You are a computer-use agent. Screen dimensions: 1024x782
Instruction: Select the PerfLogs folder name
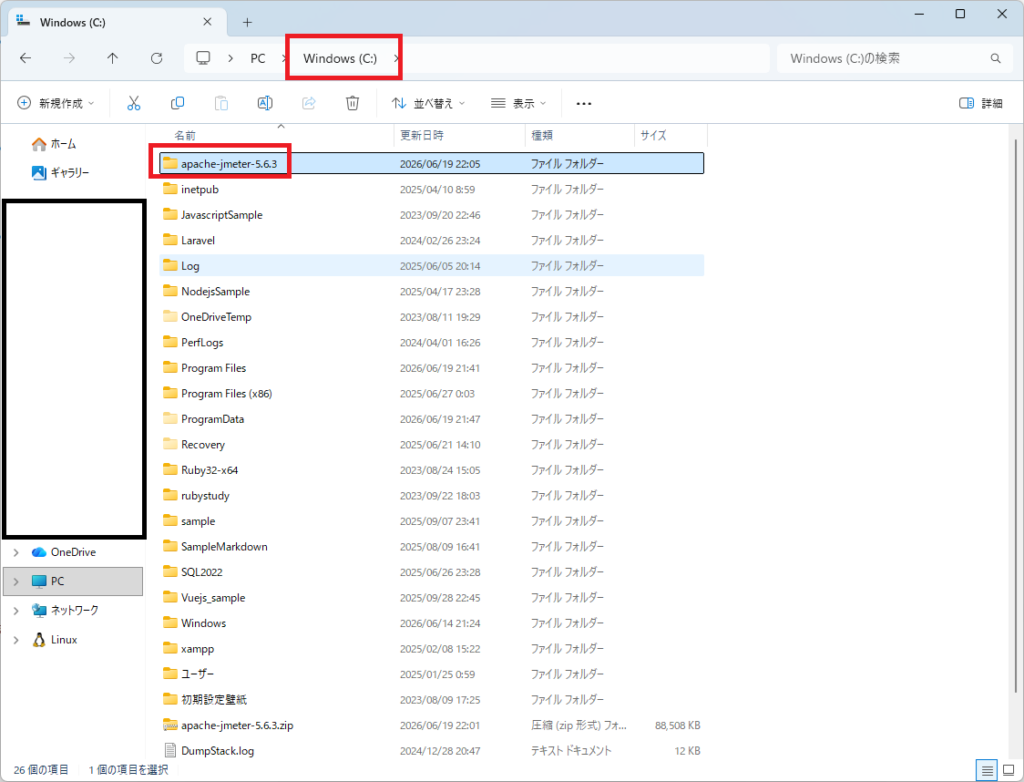click(x=202, y=342)
